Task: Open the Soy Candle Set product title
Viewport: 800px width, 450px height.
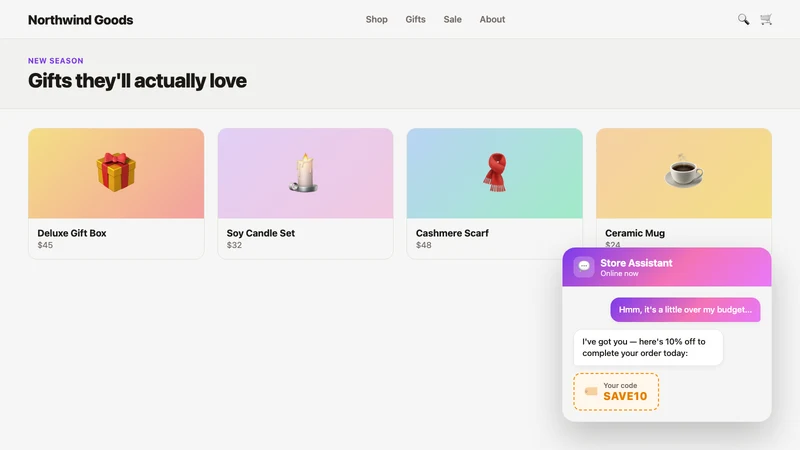Action: (x=261, y=233)
